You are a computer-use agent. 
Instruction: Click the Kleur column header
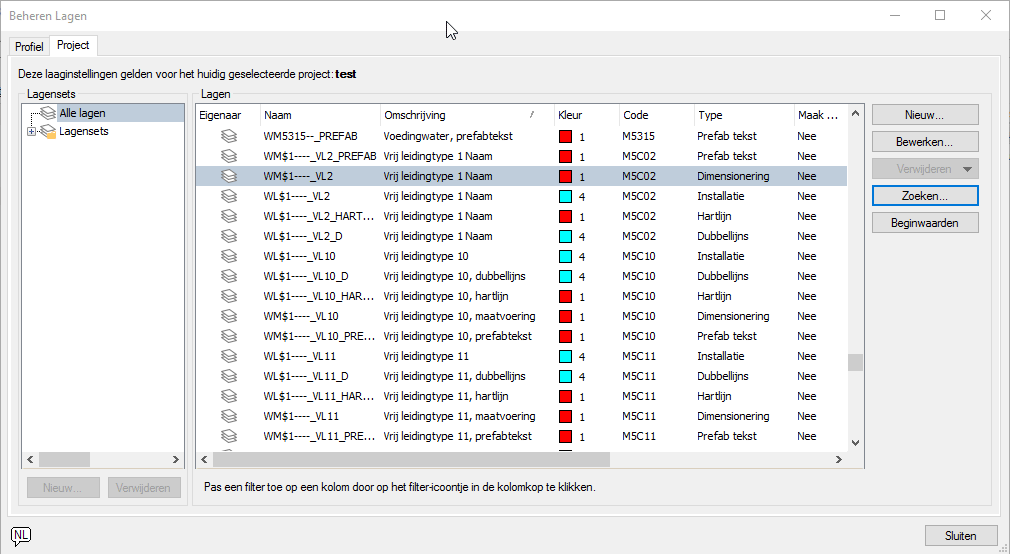click(587, 115)
